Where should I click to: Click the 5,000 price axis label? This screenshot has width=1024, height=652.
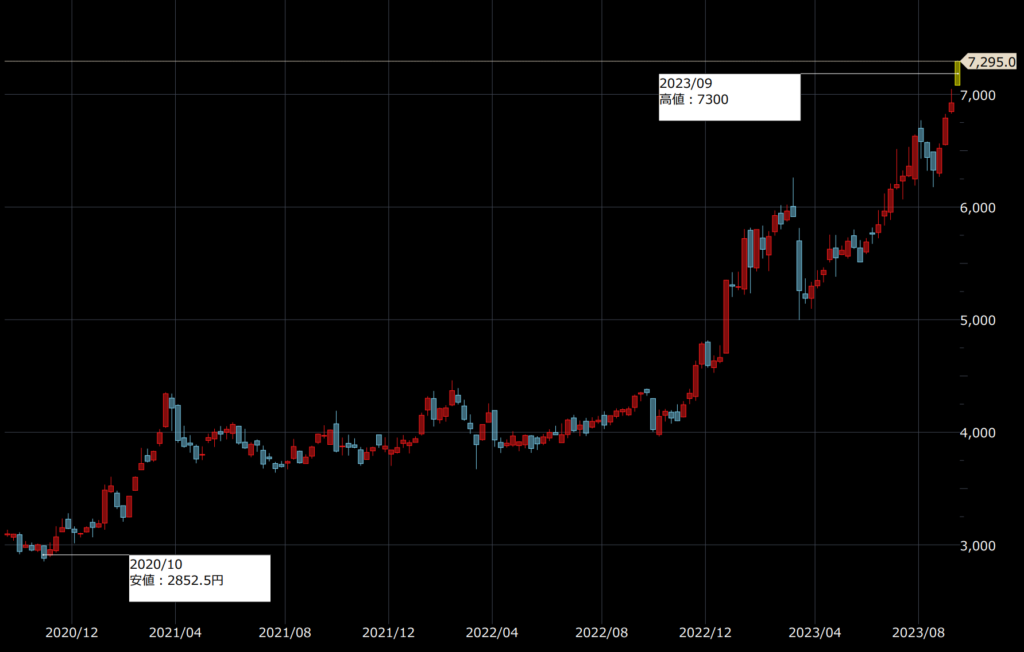click(978, 320)
